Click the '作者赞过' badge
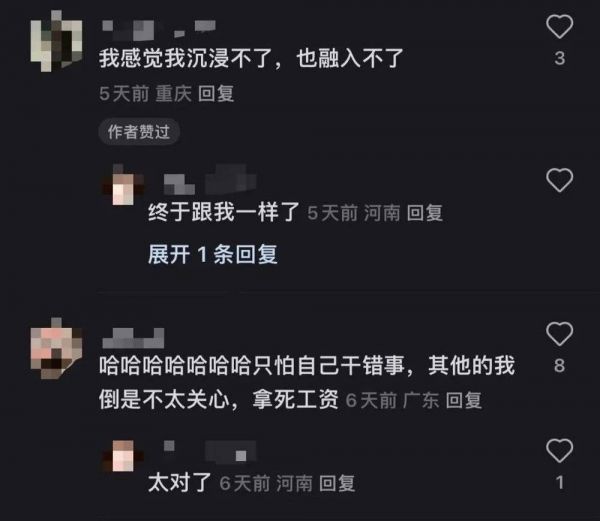 (139, 132)
